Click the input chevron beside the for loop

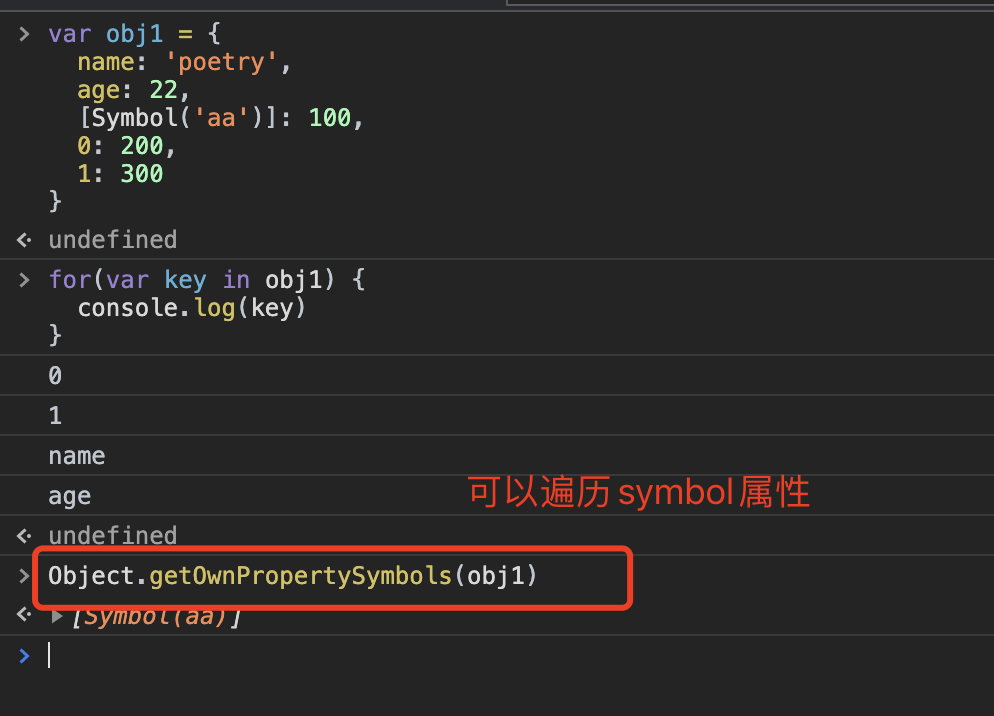[x=24, y=280]
